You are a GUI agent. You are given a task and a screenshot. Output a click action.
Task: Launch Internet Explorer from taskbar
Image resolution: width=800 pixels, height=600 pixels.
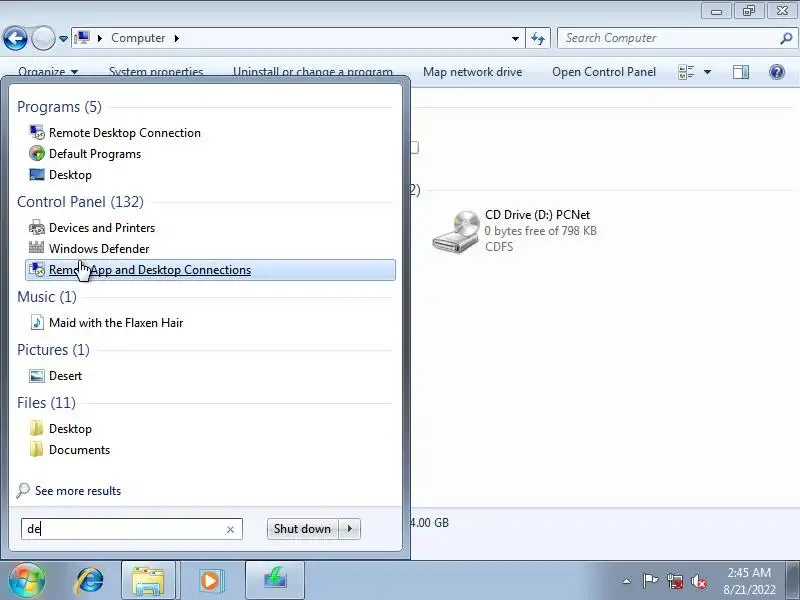pyautogui.click(x=90, y=580)
